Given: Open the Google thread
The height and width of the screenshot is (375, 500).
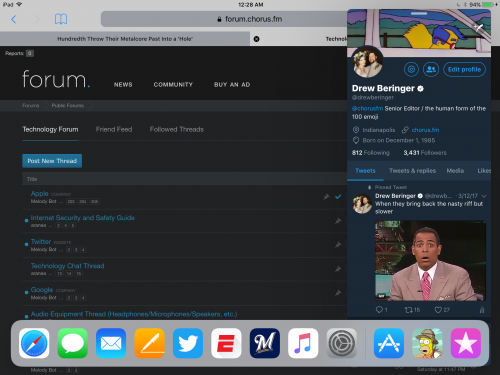Looking at the screenshot, I should (x=42, y=290).
